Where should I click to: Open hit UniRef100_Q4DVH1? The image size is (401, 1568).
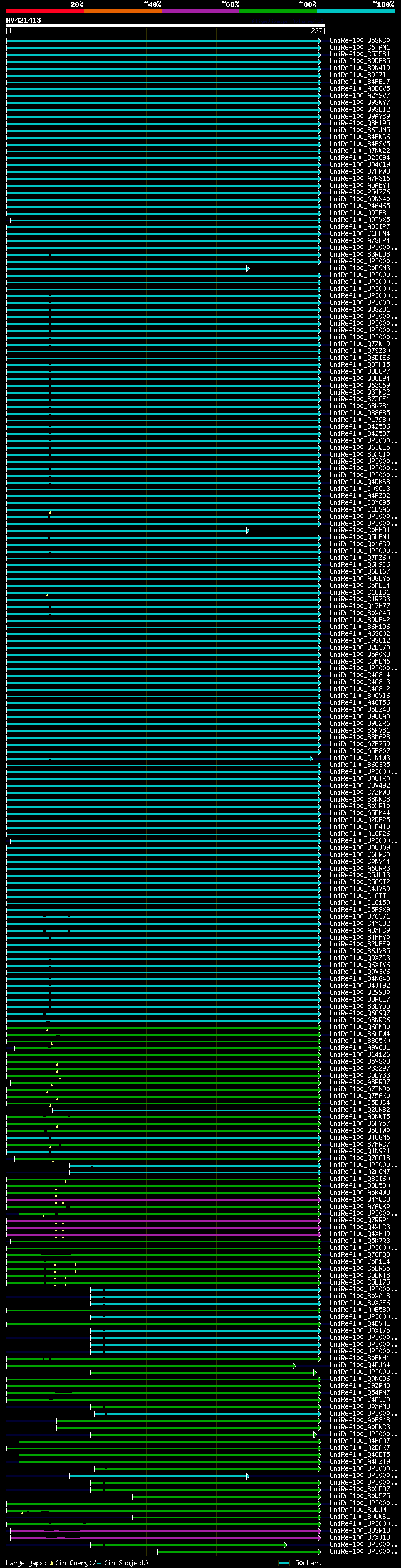360,1324
